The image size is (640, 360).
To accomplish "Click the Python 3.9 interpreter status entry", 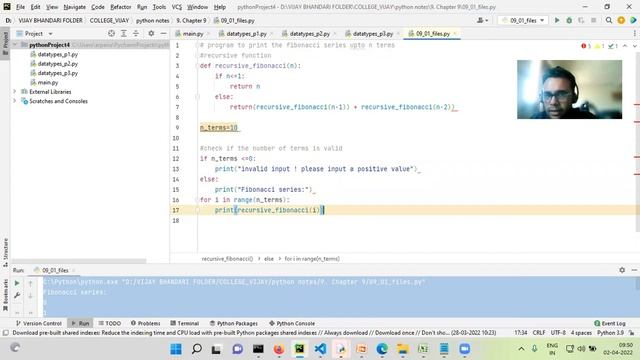I will pos(610,333).
